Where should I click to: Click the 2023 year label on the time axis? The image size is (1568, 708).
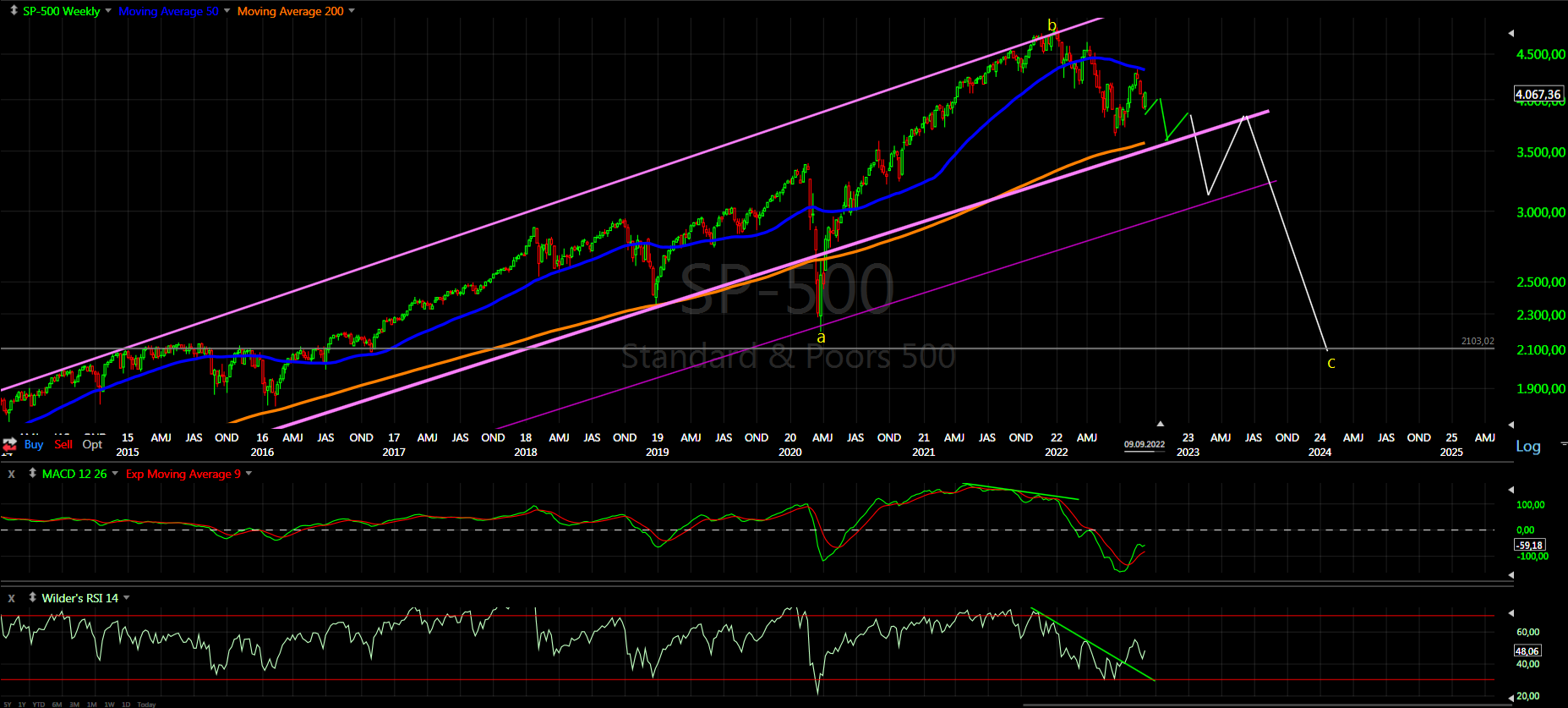(1188, 452)
